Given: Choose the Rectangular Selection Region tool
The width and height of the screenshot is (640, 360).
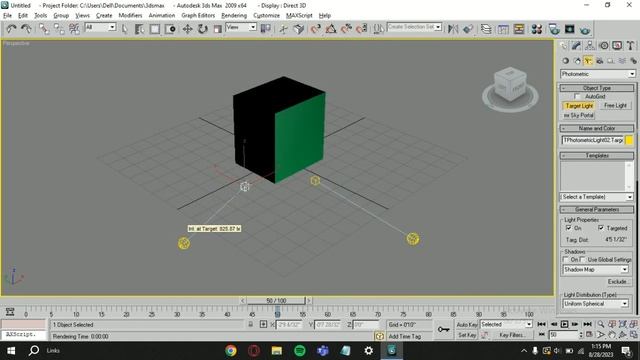Looking at the screenshot, I should (x=155, y=29).
